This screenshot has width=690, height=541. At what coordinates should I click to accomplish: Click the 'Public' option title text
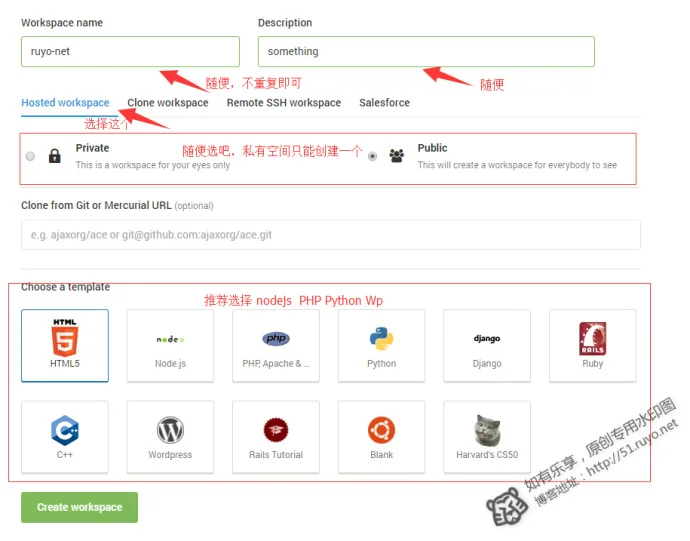pos(432,148)
